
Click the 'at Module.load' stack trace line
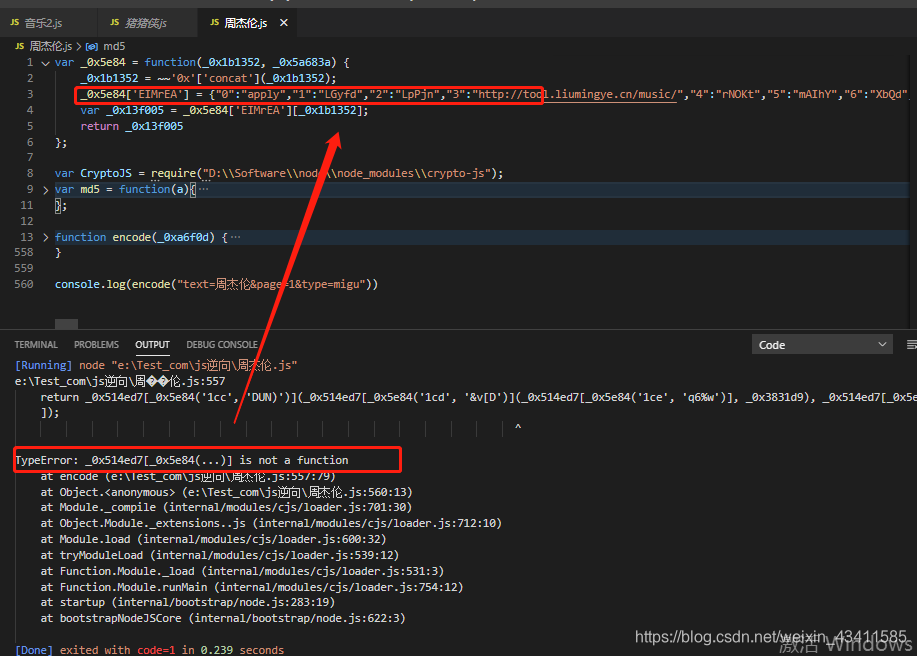(213, 539)
